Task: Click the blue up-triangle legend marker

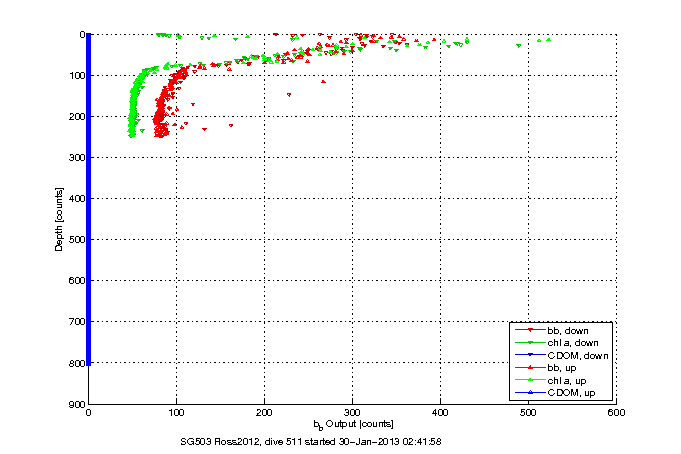Action: pyautogui.click(x=530, y=393)
